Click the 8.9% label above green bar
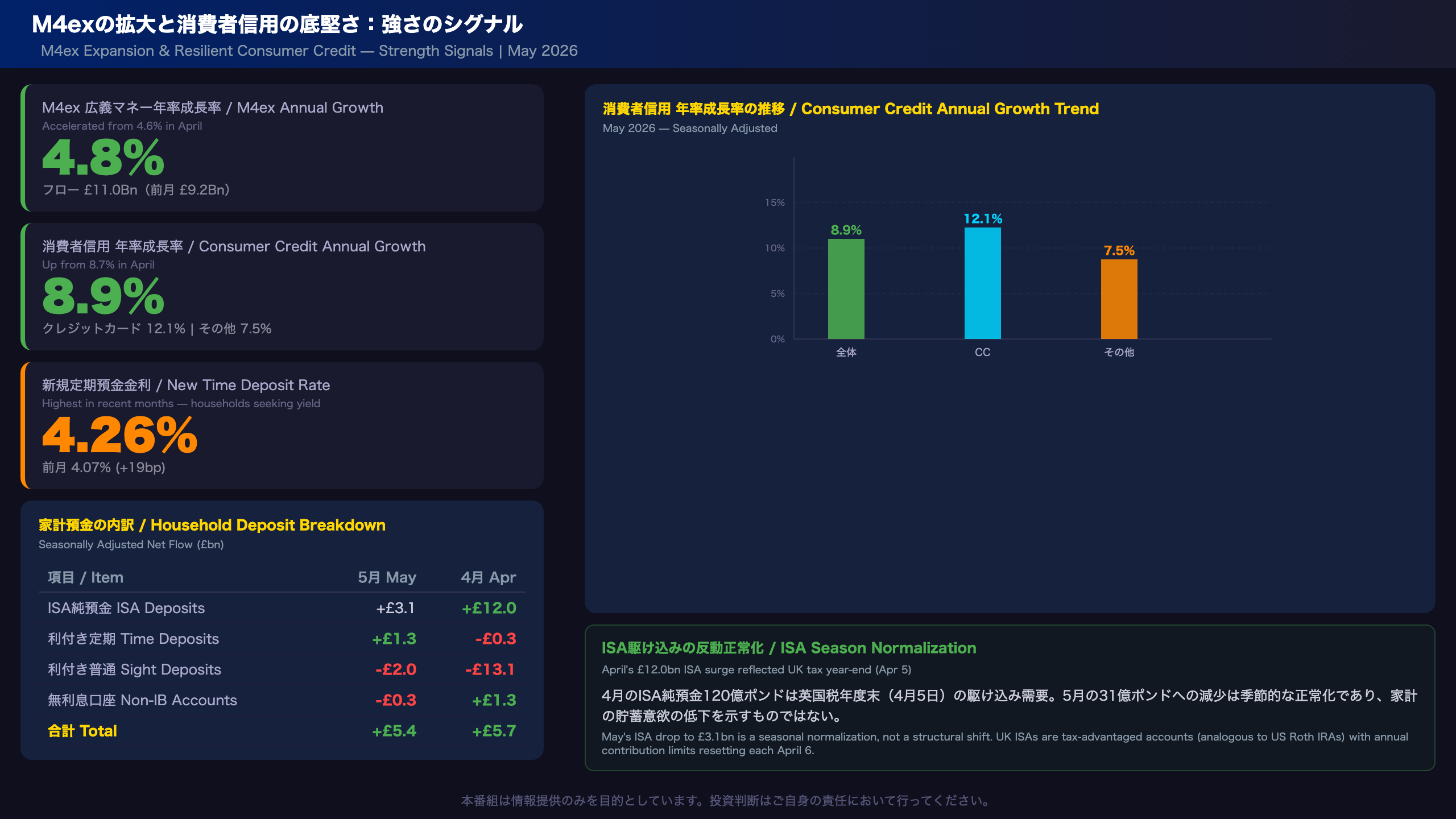The image size is (1456, 819). 846,230
